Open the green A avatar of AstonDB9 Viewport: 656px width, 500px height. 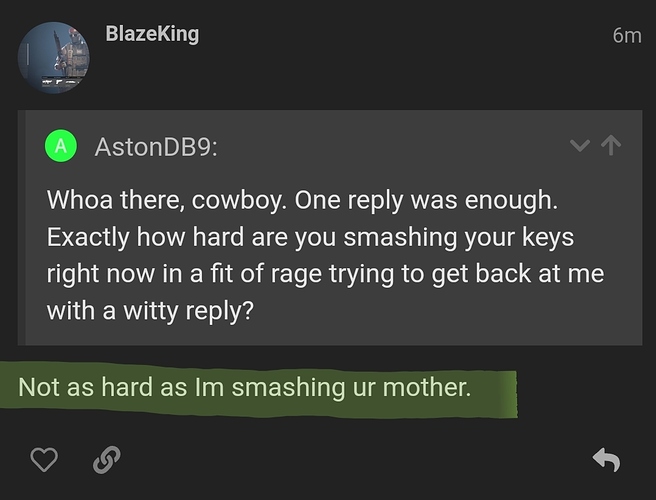tap(61, 146)
